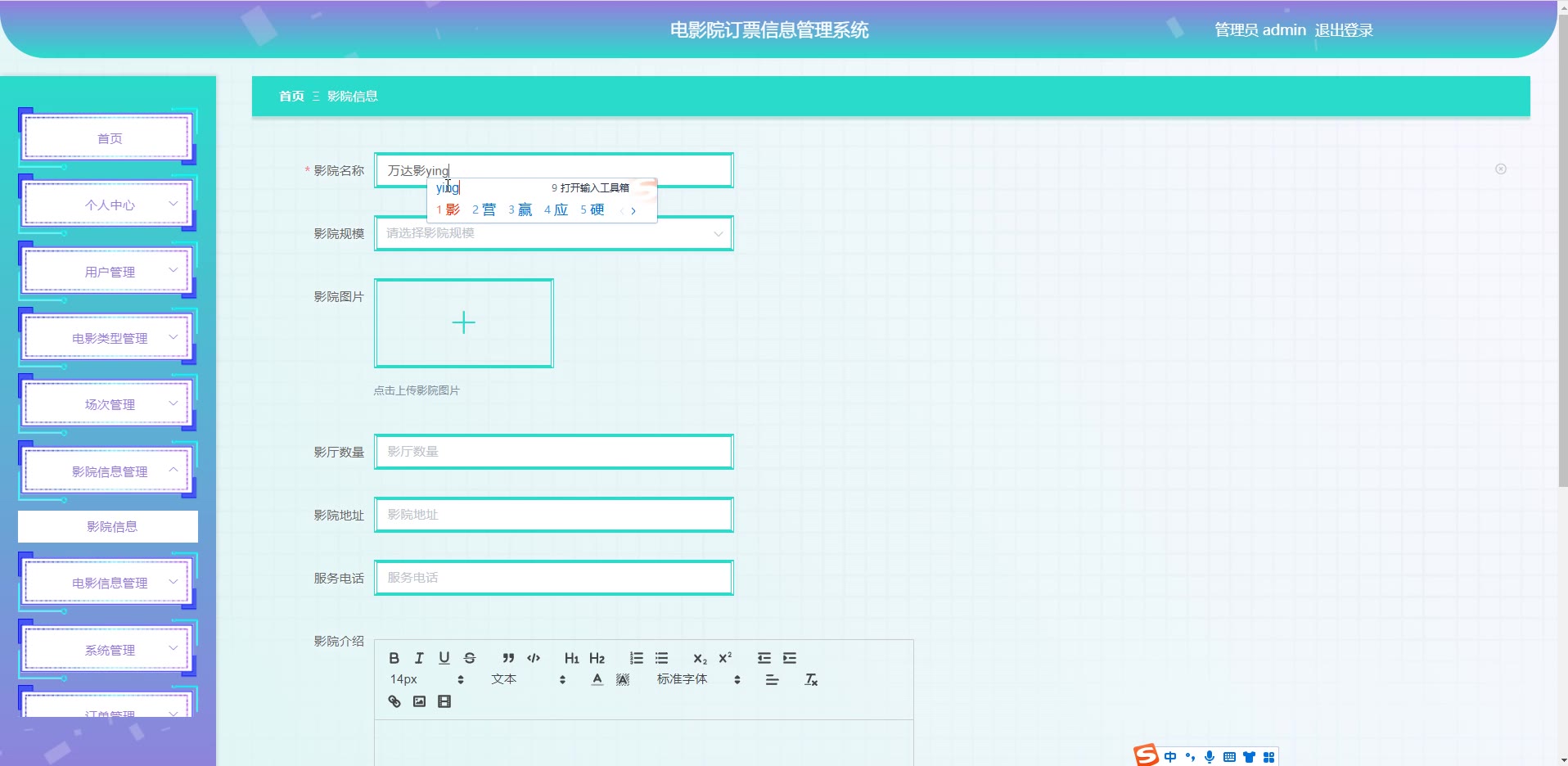Click the 管理员 admin user label
This screenshot has width=1568, height=766.
(1260, 30)
